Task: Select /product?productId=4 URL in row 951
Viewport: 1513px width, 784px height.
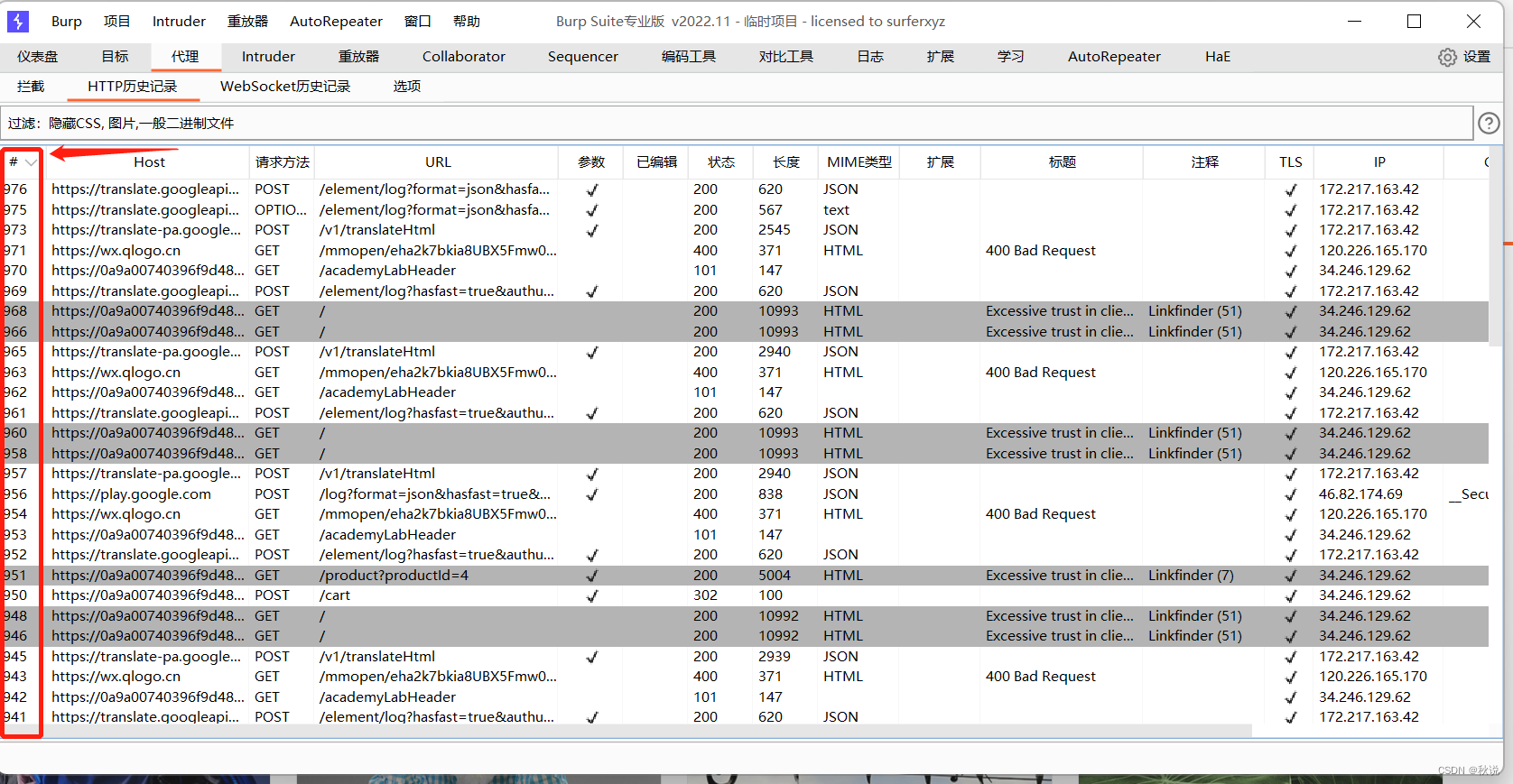Action: [394, 576]
